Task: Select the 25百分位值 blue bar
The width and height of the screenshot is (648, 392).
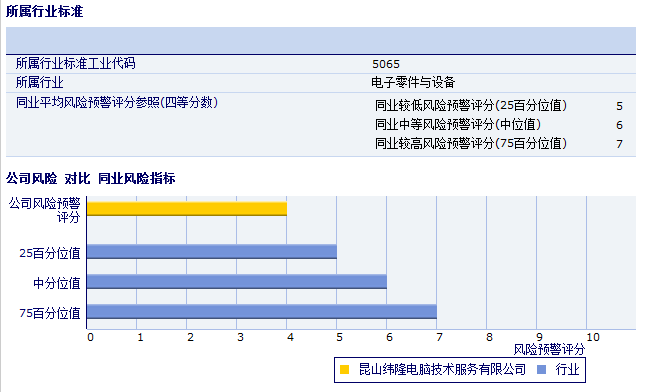Action: click(212, 252)
